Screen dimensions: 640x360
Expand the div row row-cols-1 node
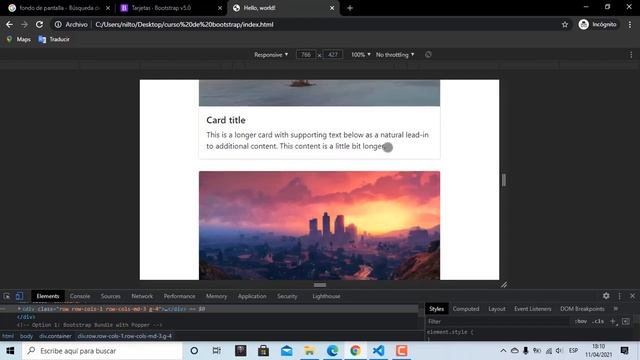pos(19,309)
